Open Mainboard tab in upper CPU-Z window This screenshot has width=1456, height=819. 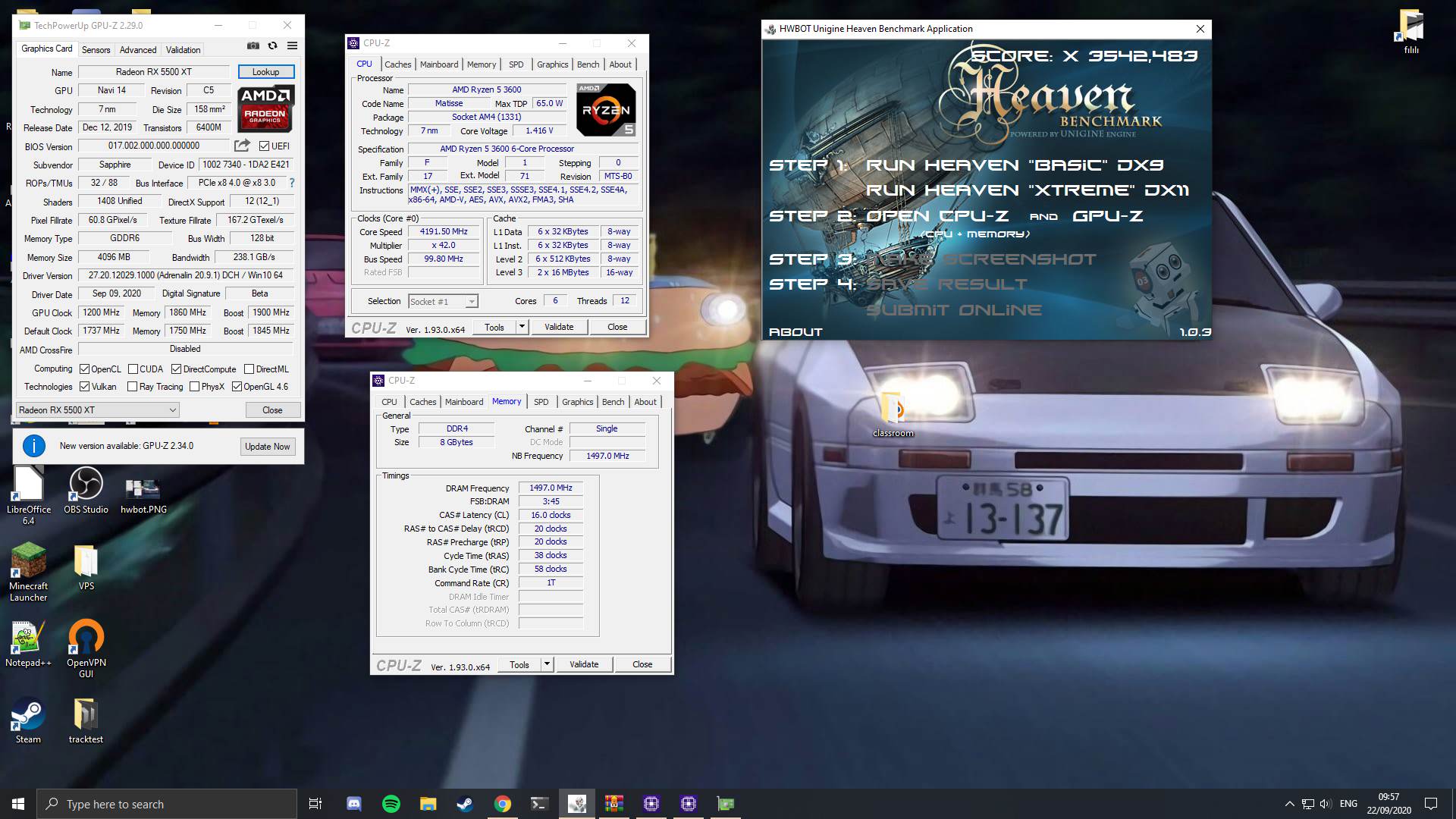click(x=439, y=64)
